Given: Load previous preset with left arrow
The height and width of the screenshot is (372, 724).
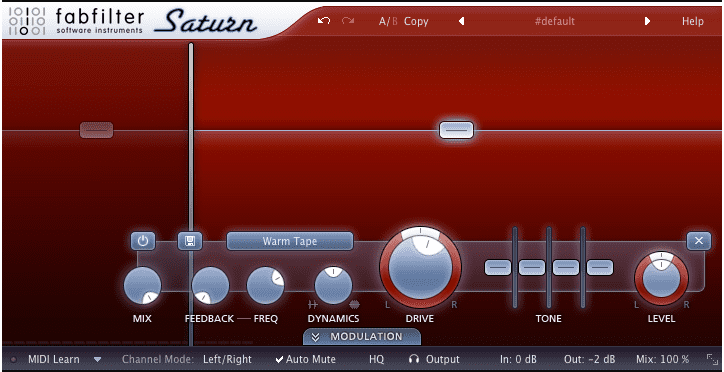Looking at the screenshot, I should pos(461,21).
